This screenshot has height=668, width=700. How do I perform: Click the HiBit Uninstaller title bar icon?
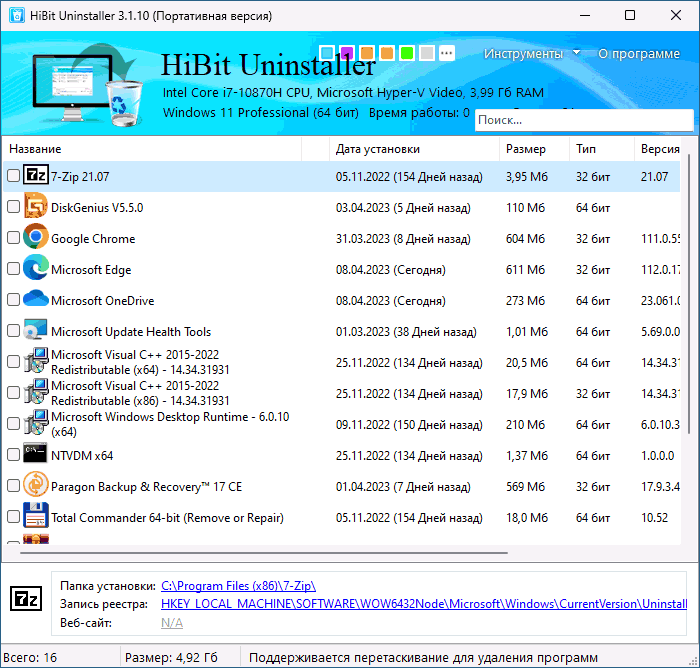click(x=17, y=16)
